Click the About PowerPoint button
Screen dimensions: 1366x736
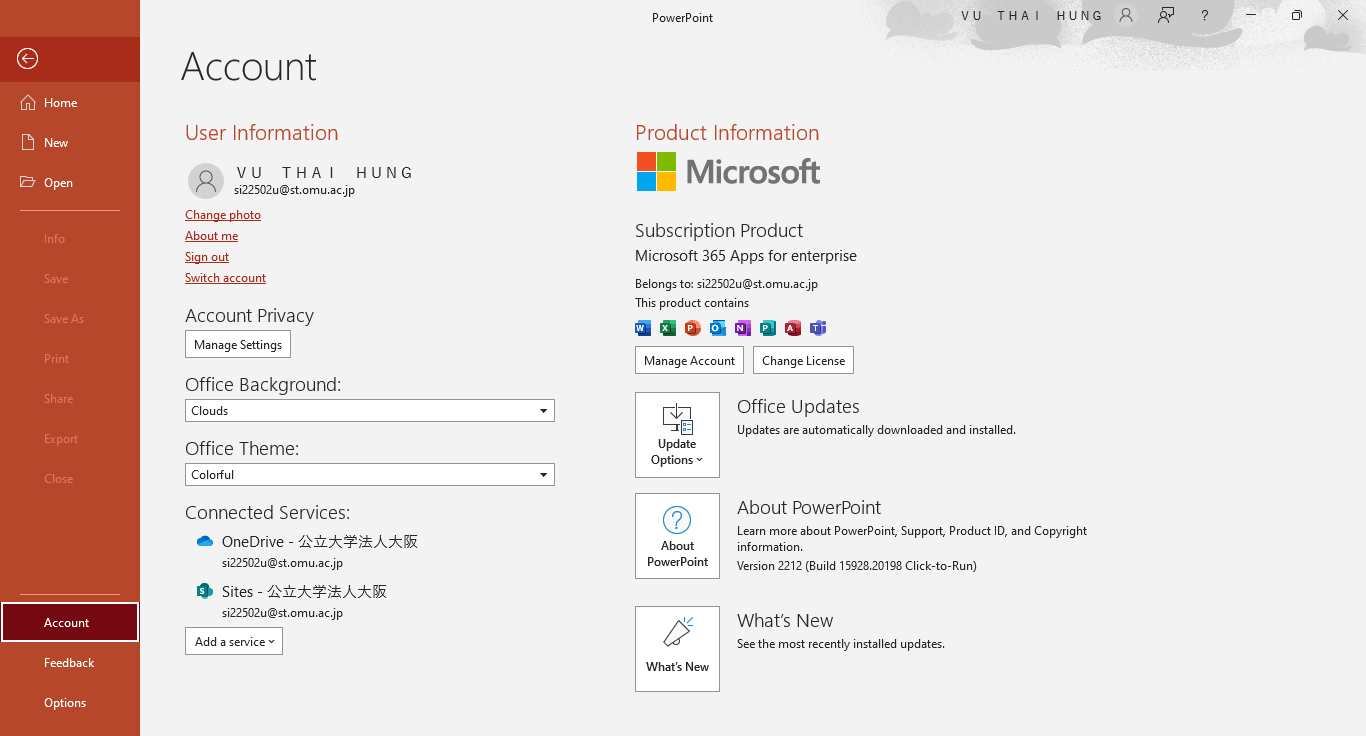pos(677,536)
